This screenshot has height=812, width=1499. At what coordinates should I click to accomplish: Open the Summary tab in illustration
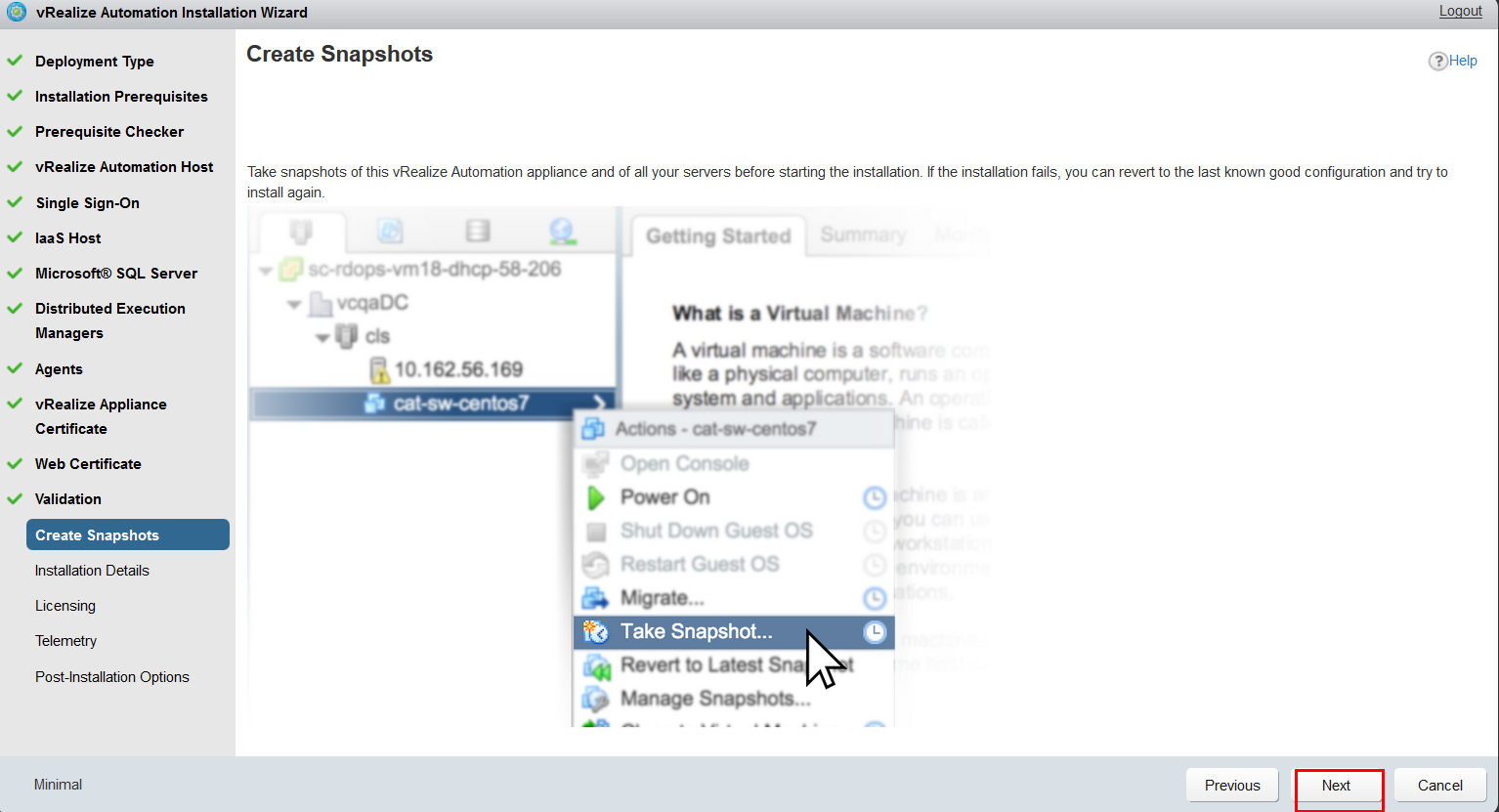(863, 235)
